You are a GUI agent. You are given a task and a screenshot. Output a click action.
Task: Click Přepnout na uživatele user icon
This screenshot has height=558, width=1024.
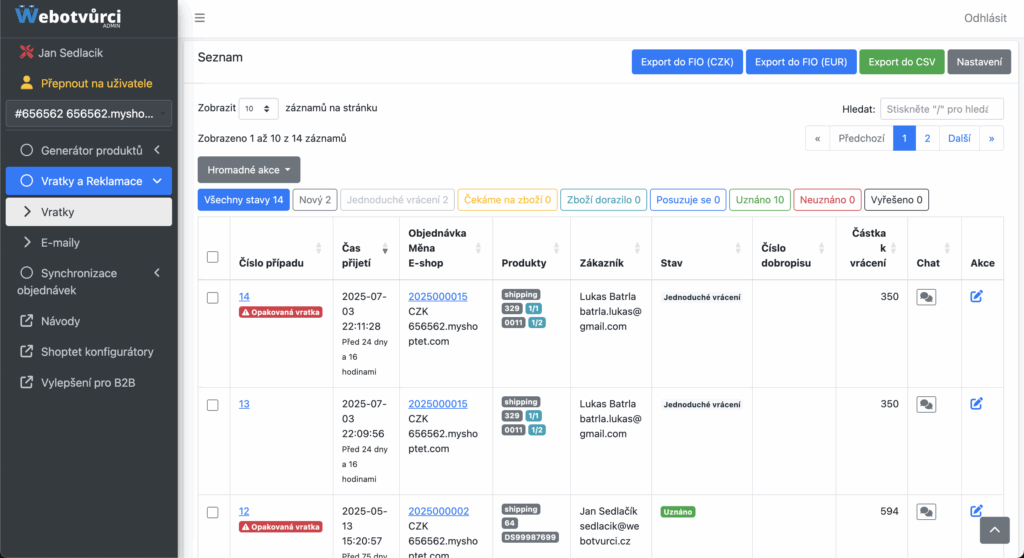(26, 83)
